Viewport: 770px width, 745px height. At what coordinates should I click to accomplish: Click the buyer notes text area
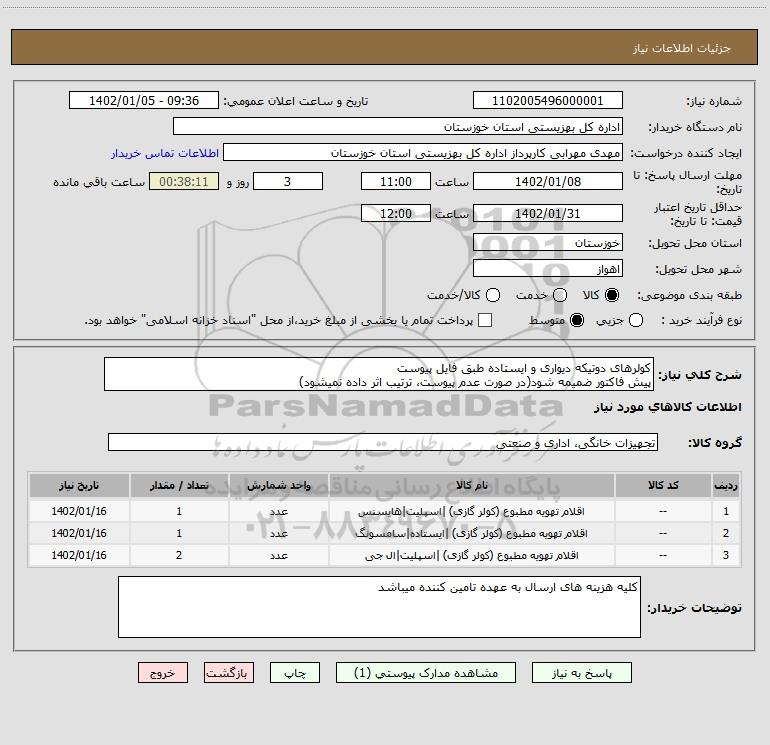(x=379, y=607)
